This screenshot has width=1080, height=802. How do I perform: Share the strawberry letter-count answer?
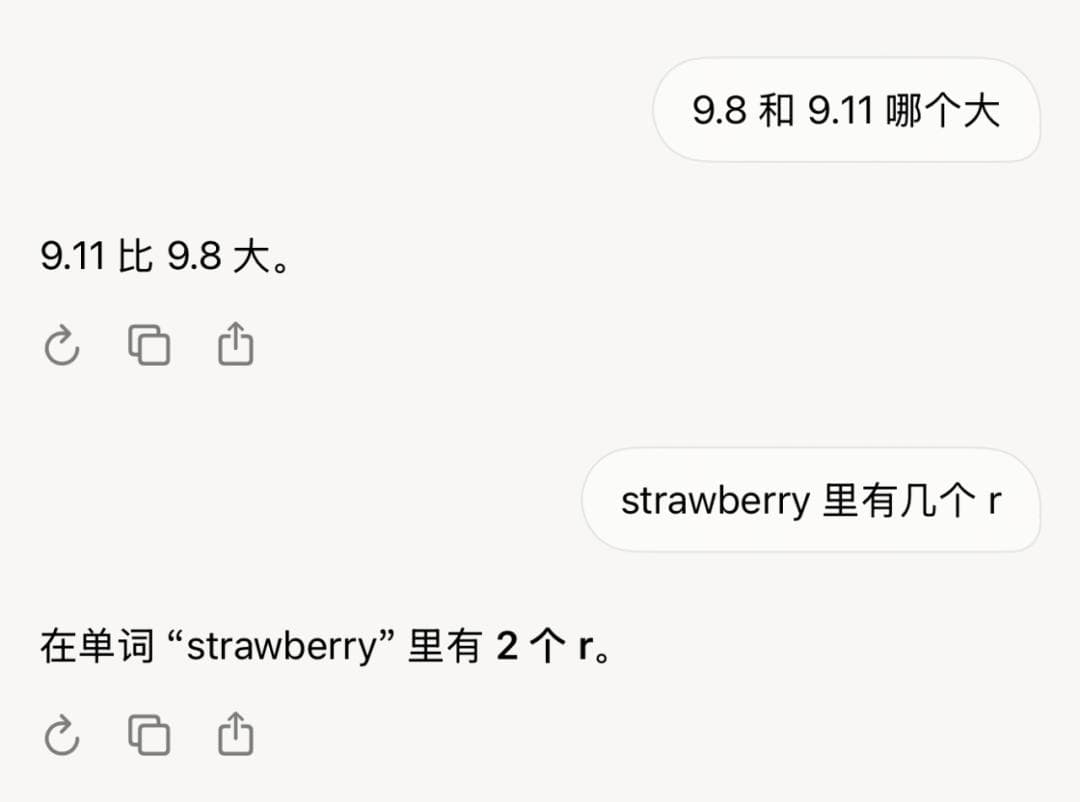[x=235, y=736]
